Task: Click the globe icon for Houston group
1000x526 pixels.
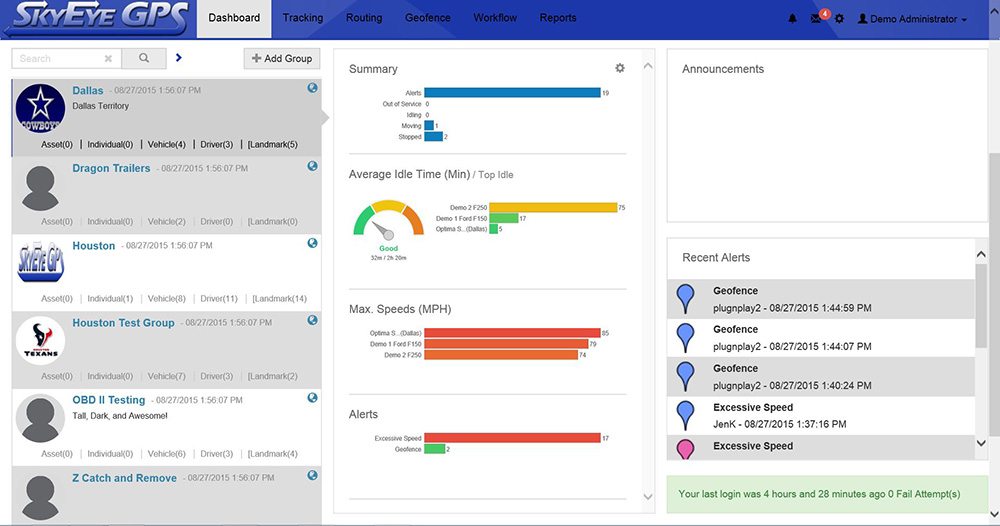Action: tap(313, 243)
